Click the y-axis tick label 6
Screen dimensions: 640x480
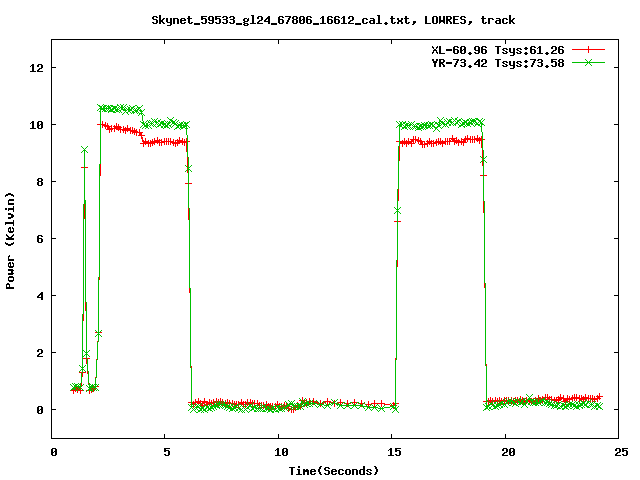click(x=40, y=239)
